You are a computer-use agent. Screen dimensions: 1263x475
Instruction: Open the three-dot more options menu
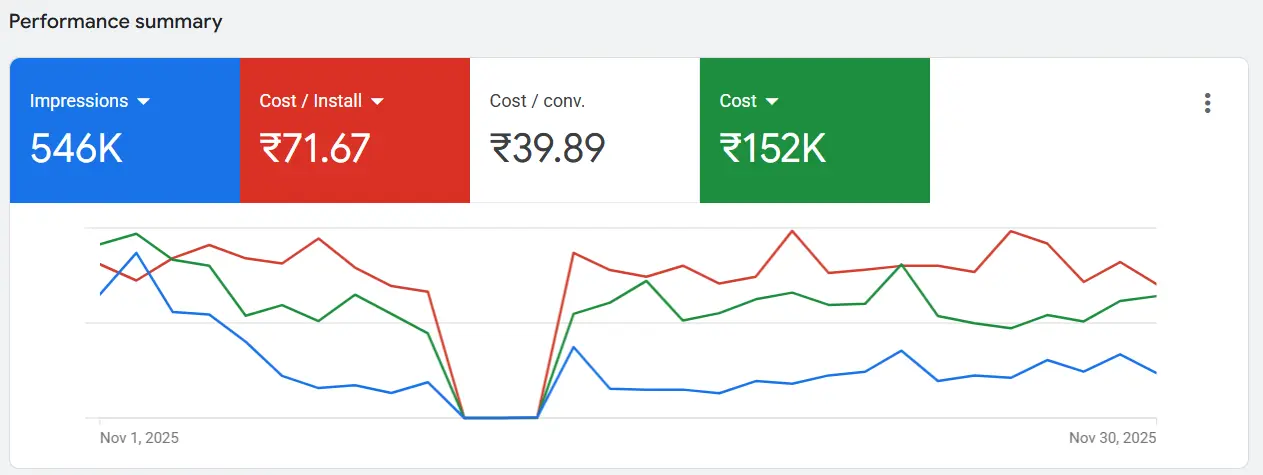[1208, 103]
